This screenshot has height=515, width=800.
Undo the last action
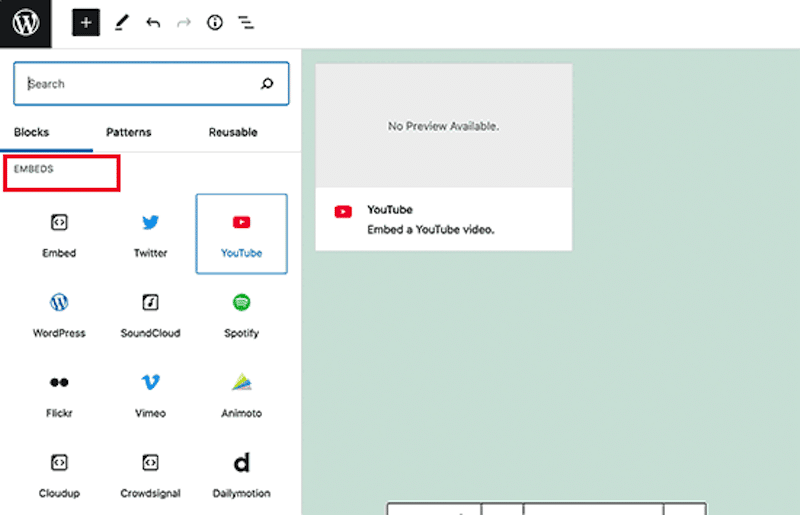(153, 23)
